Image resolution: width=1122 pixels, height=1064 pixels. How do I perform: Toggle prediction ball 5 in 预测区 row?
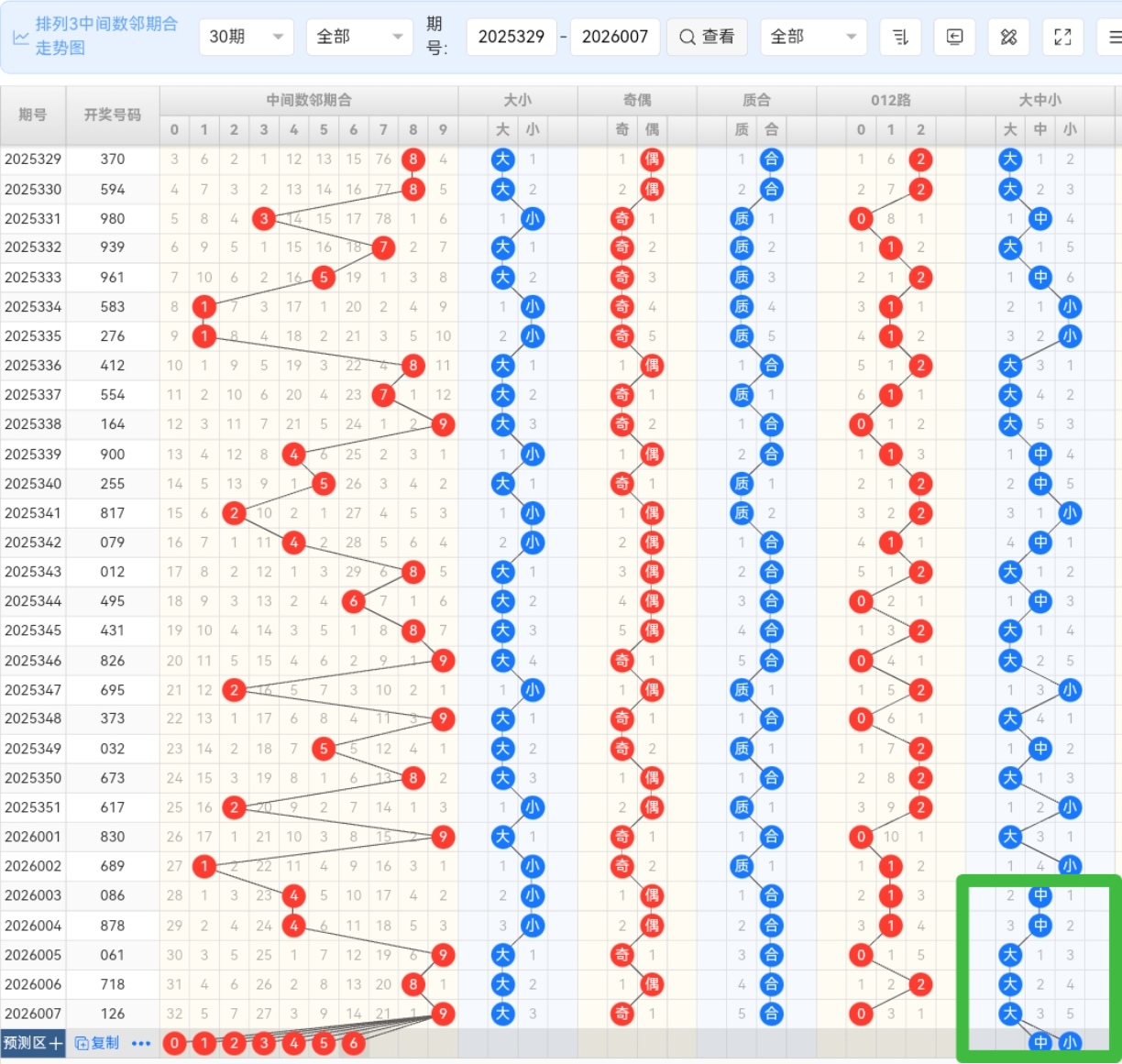[324, 1043]
